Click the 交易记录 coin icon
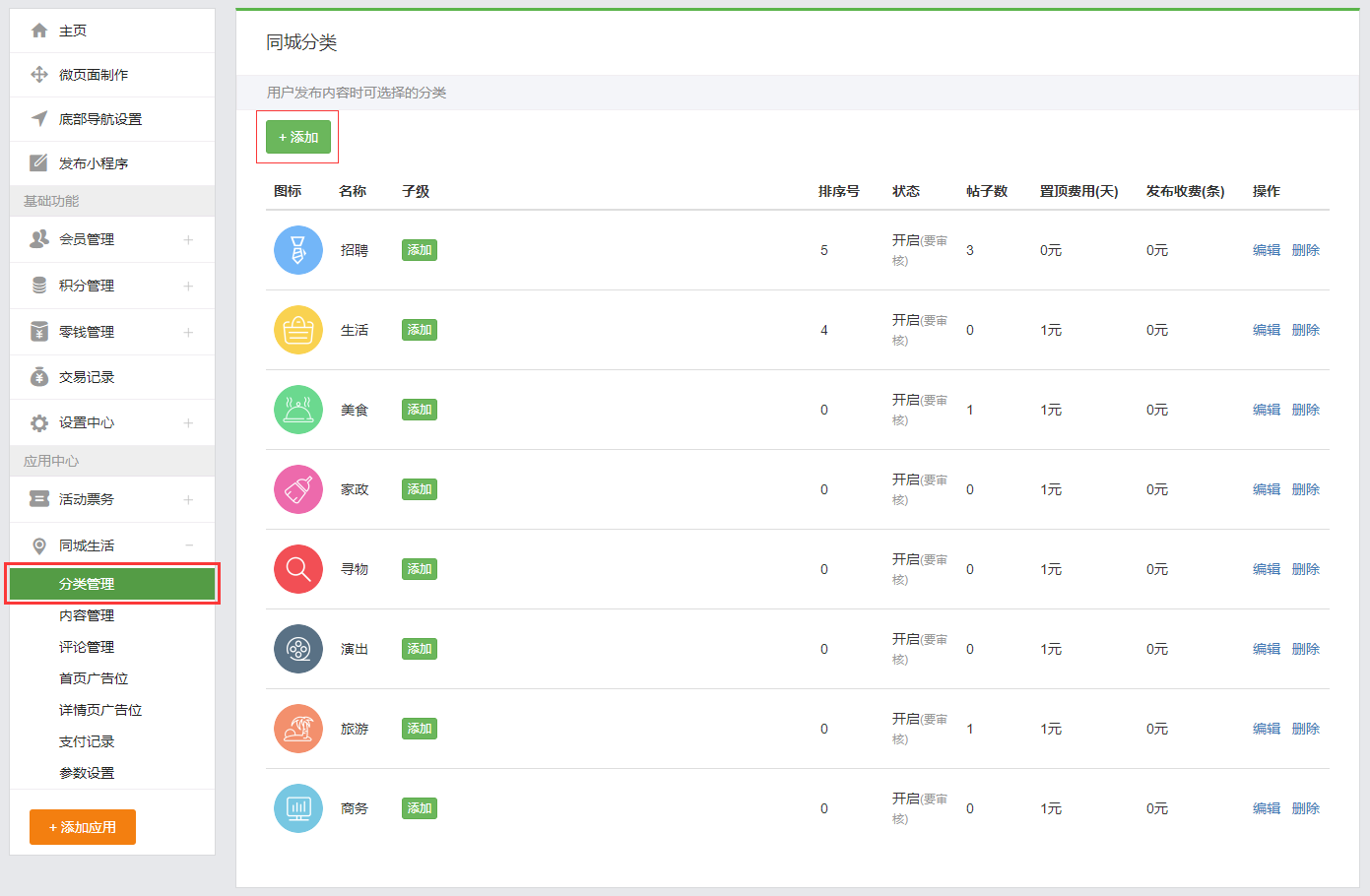Viewport: 1370px width, 896px height. point(39,377)
